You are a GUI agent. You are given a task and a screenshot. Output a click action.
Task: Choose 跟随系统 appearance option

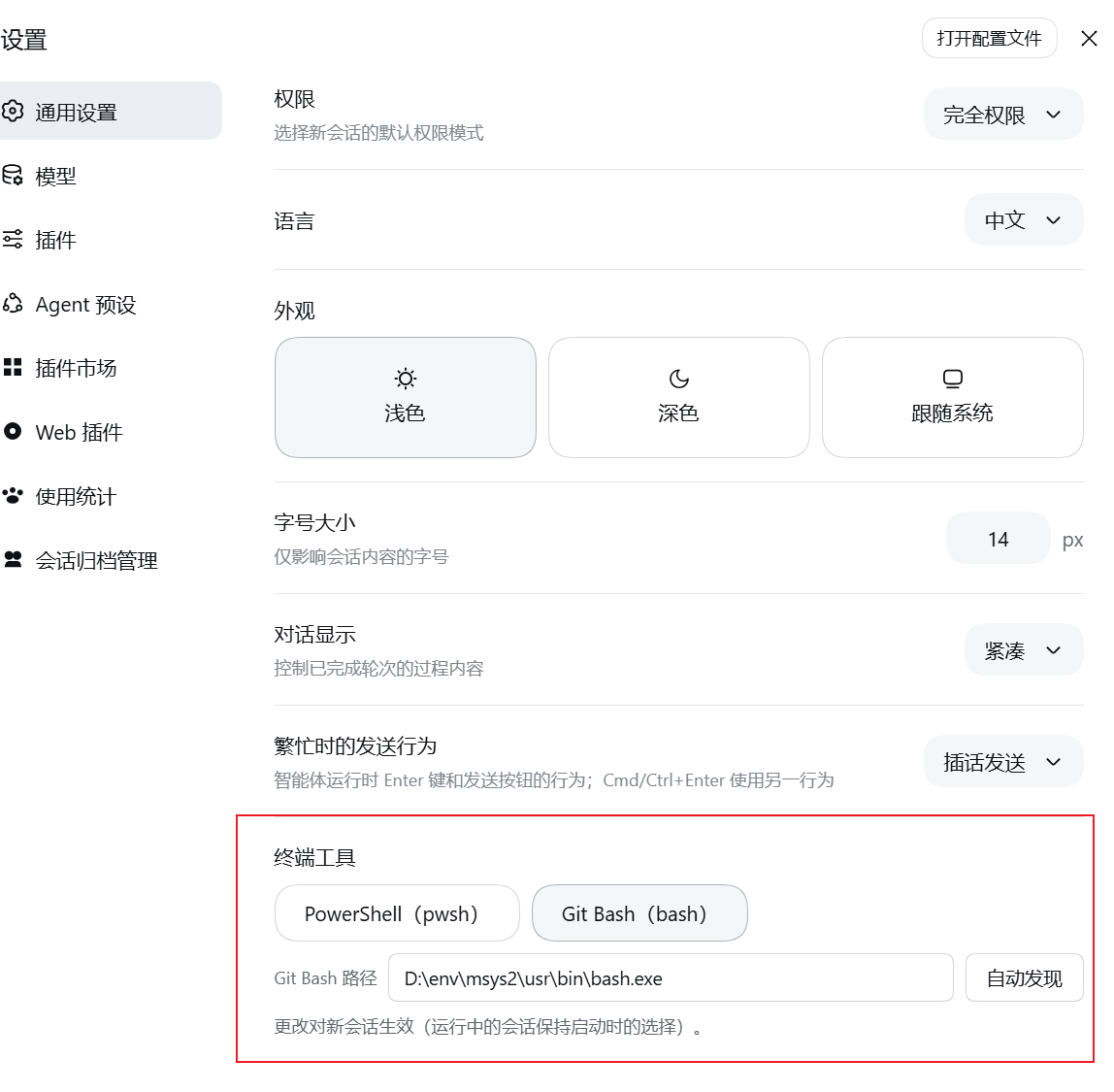(x=953, y=397)
